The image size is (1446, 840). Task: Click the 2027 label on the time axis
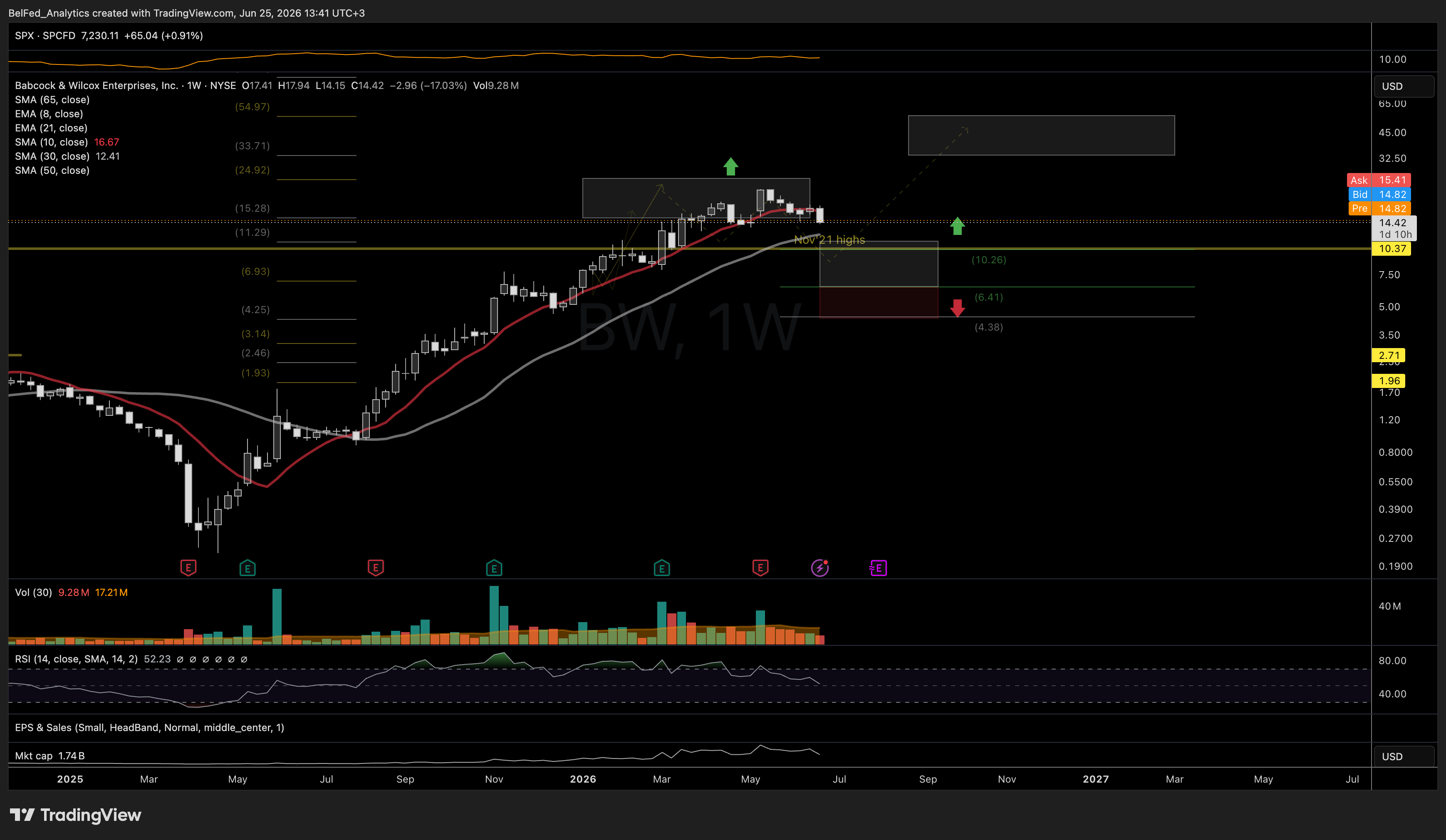coord(1095,779)
